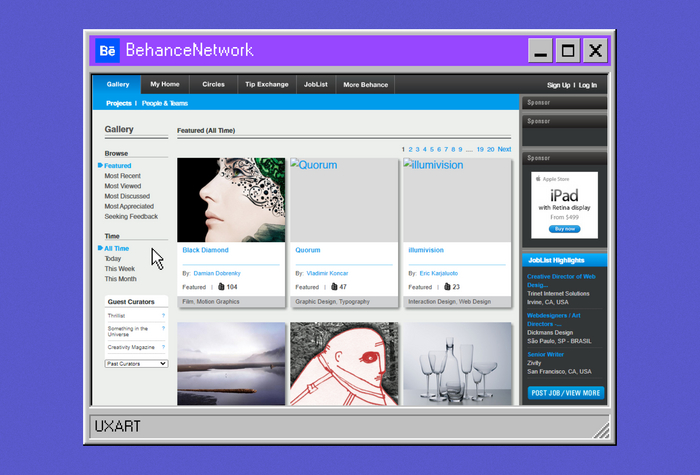The height and width of the screenshot is (475, 700).
Task: Click the resize grip in status bar
Action: click(x=601, y=430)
